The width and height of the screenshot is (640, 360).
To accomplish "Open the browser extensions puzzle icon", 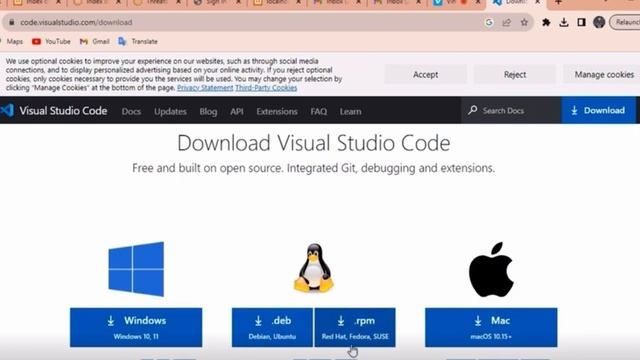I will 546,22.
